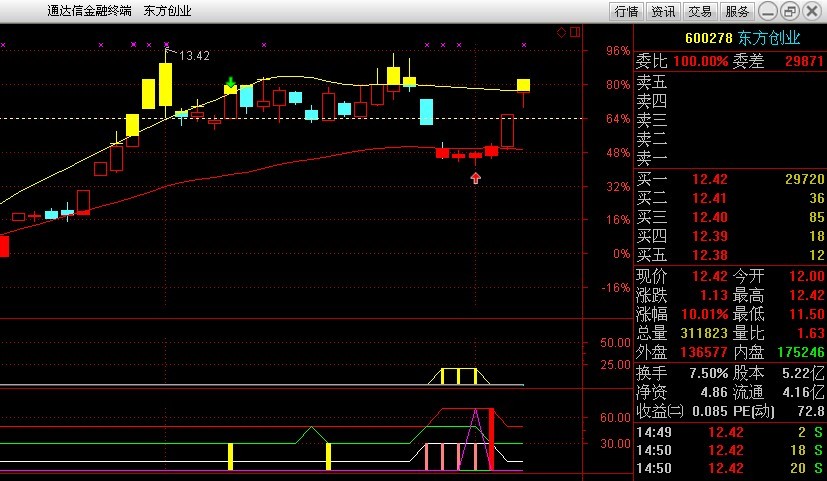Viewport: 827px width, 481px height.
Task: Click the 买五 bid price 12.38
Action: click(709, 255)
